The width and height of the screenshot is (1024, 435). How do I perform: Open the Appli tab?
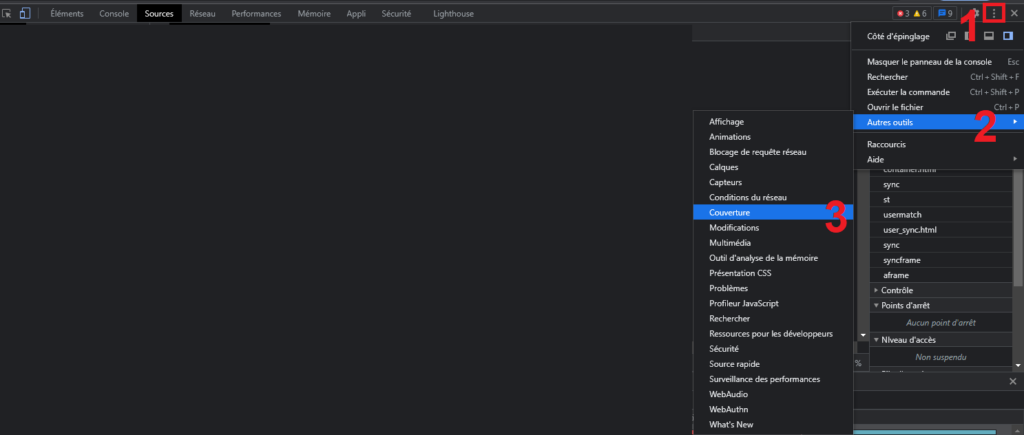point(356,13)
